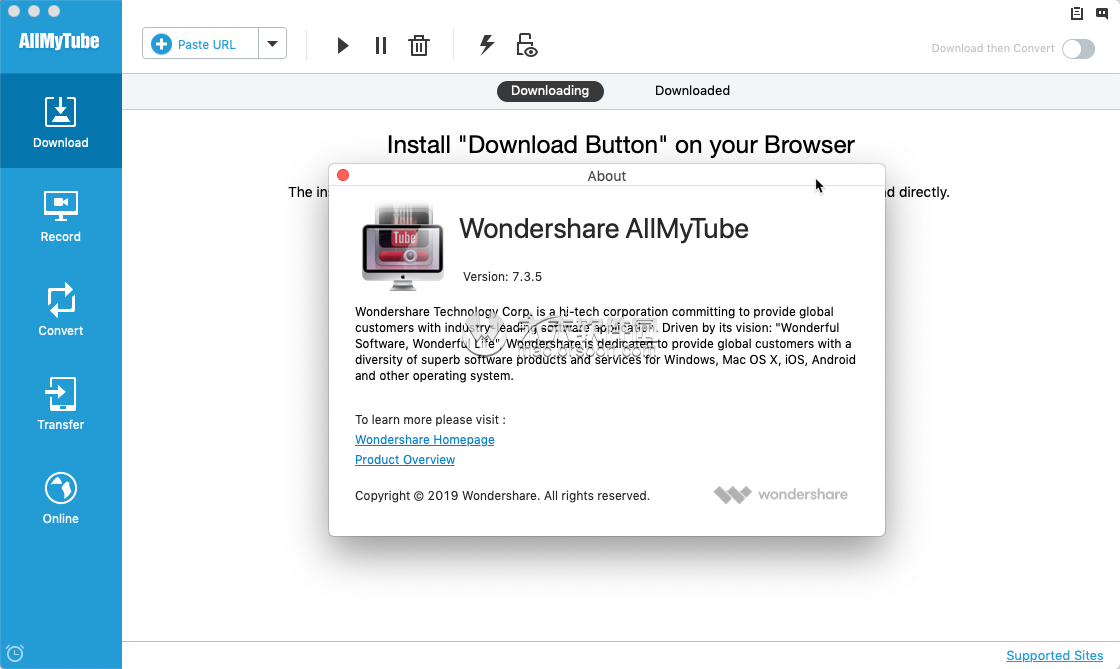Open the Product Overview link
The image size is (1120, 669).
point(405,460)
